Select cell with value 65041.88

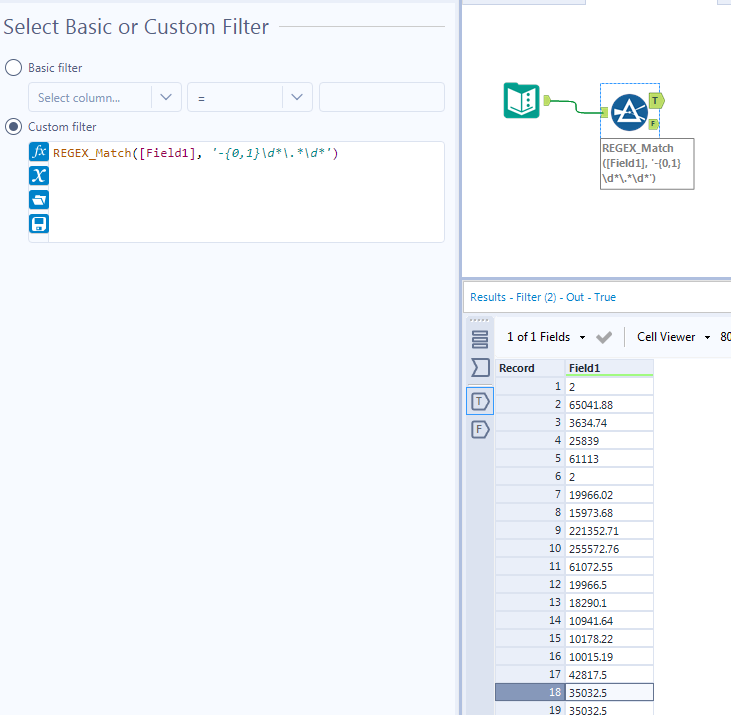pos(609,405)
